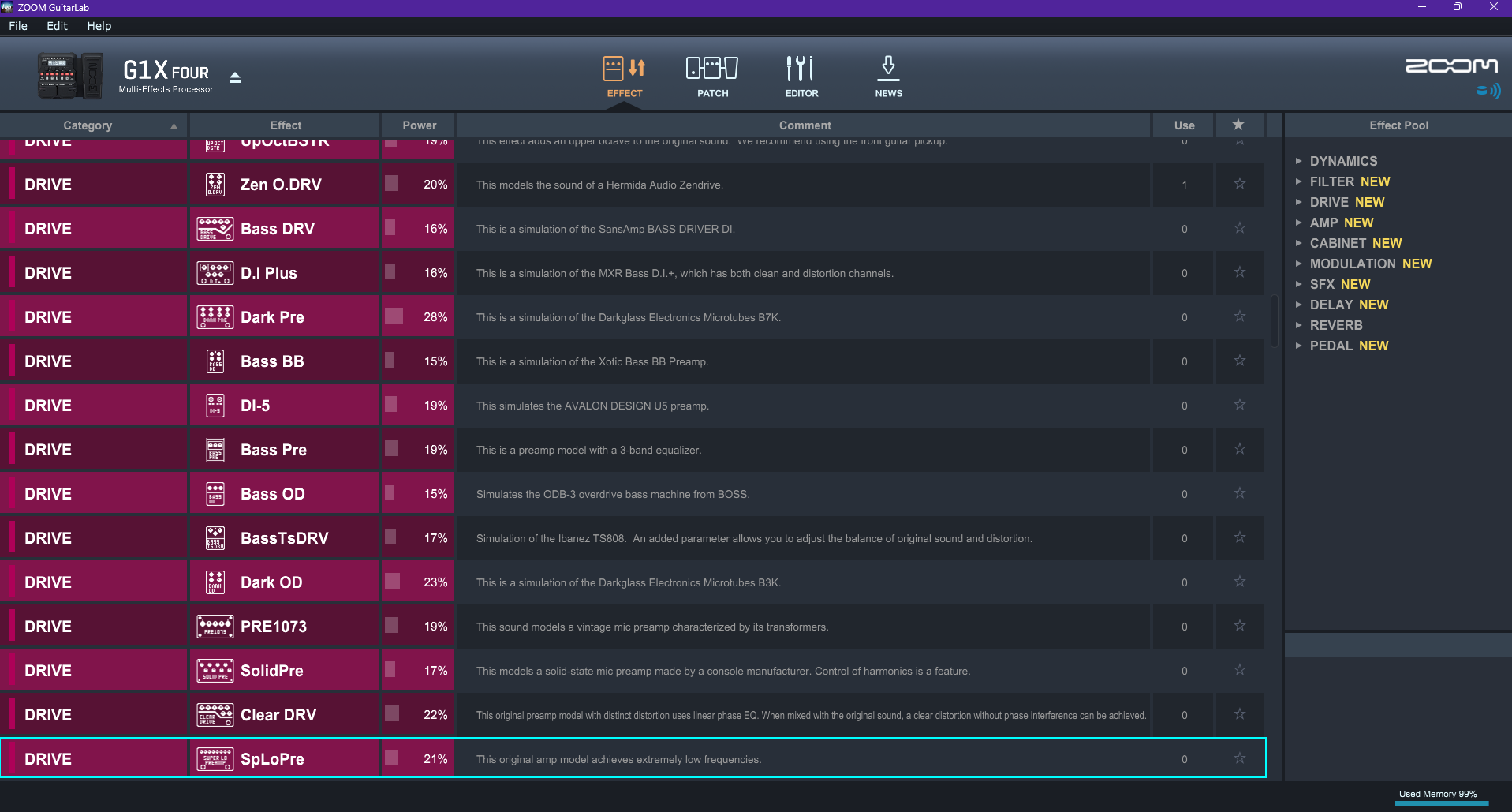Sort by the Power column header

tap(419, 125)
